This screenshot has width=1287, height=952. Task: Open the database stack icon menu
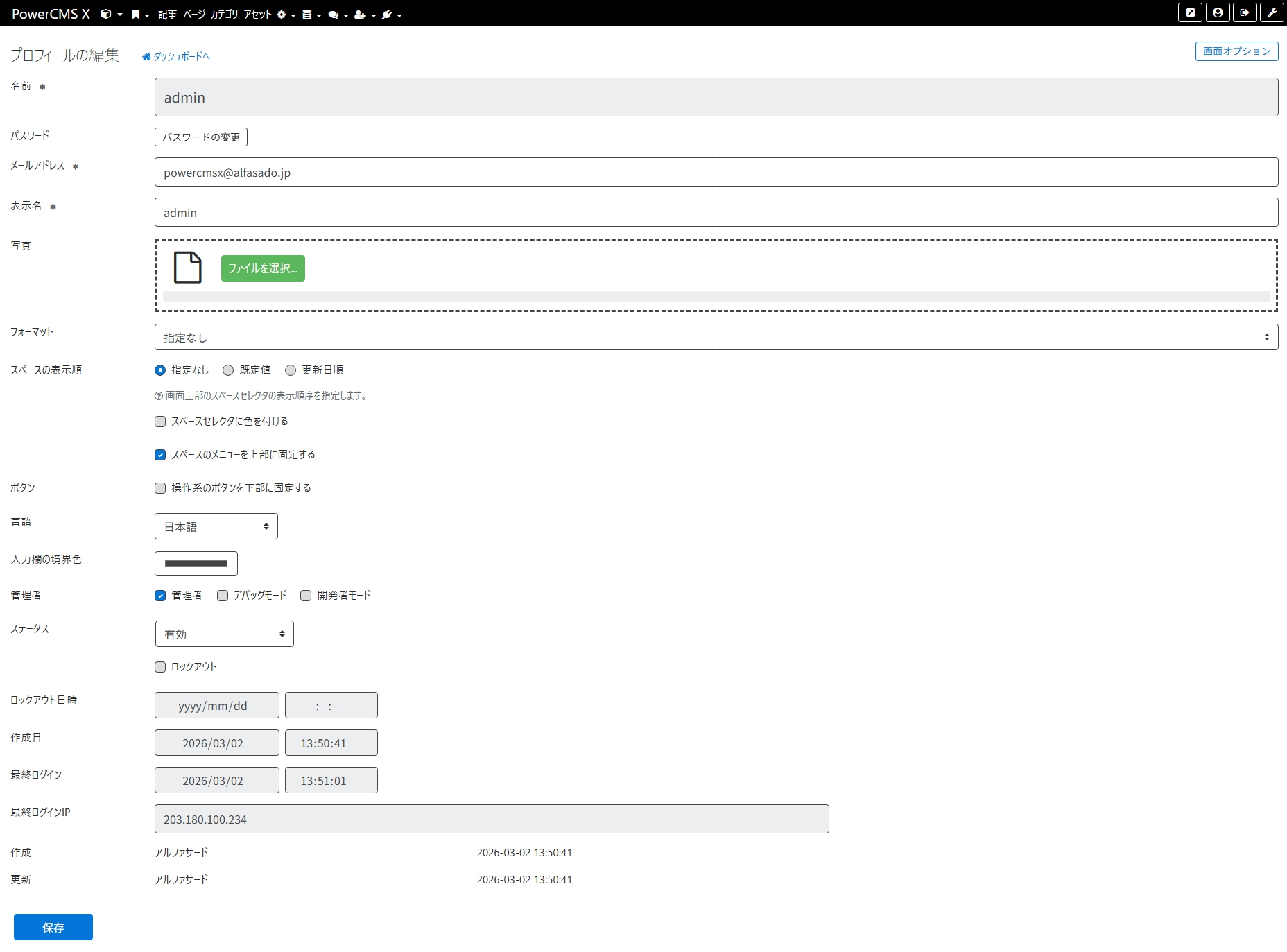[307, 14]
